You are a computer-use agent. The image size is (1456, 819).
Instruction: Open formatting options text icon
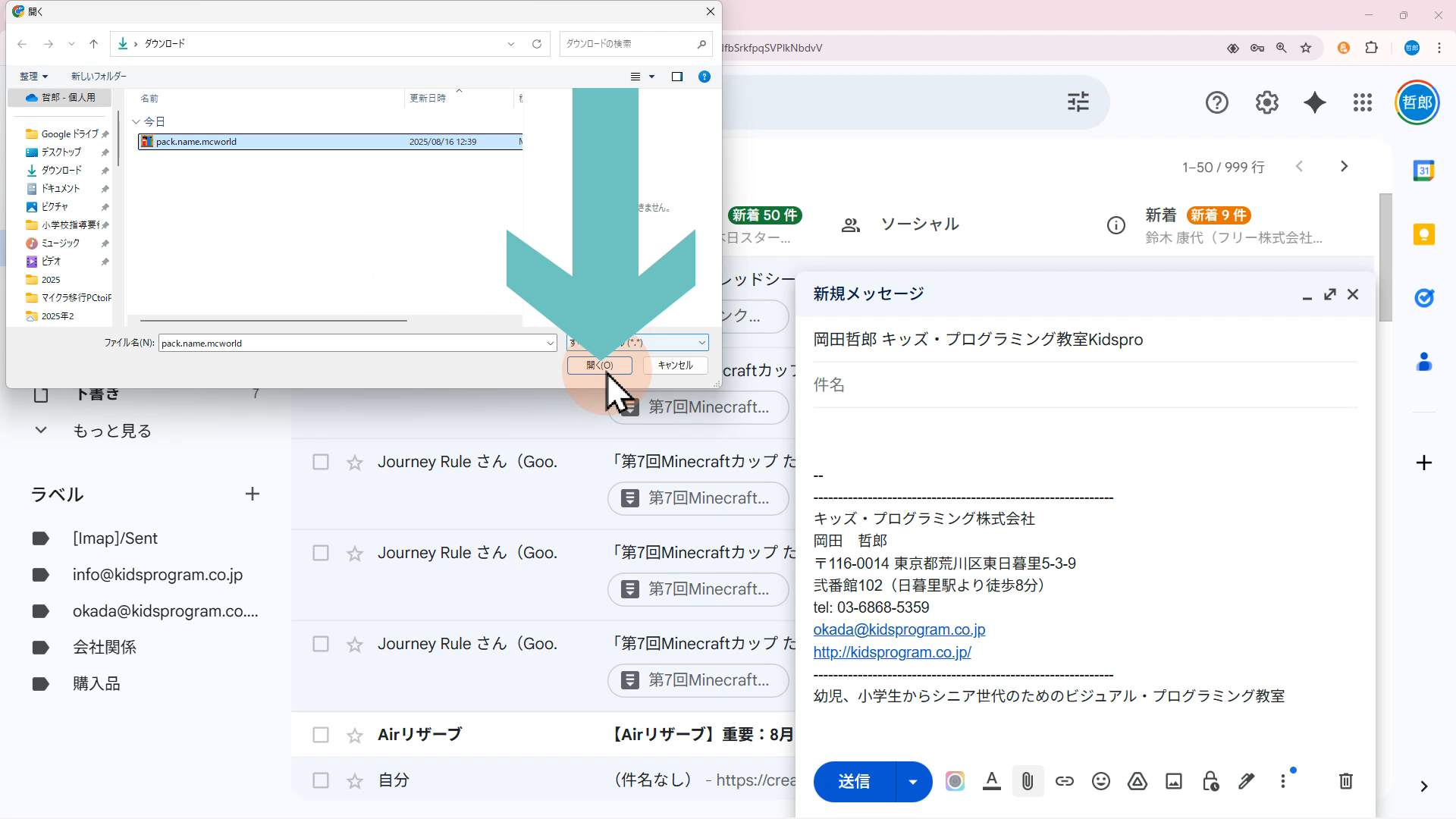(991, 781)
